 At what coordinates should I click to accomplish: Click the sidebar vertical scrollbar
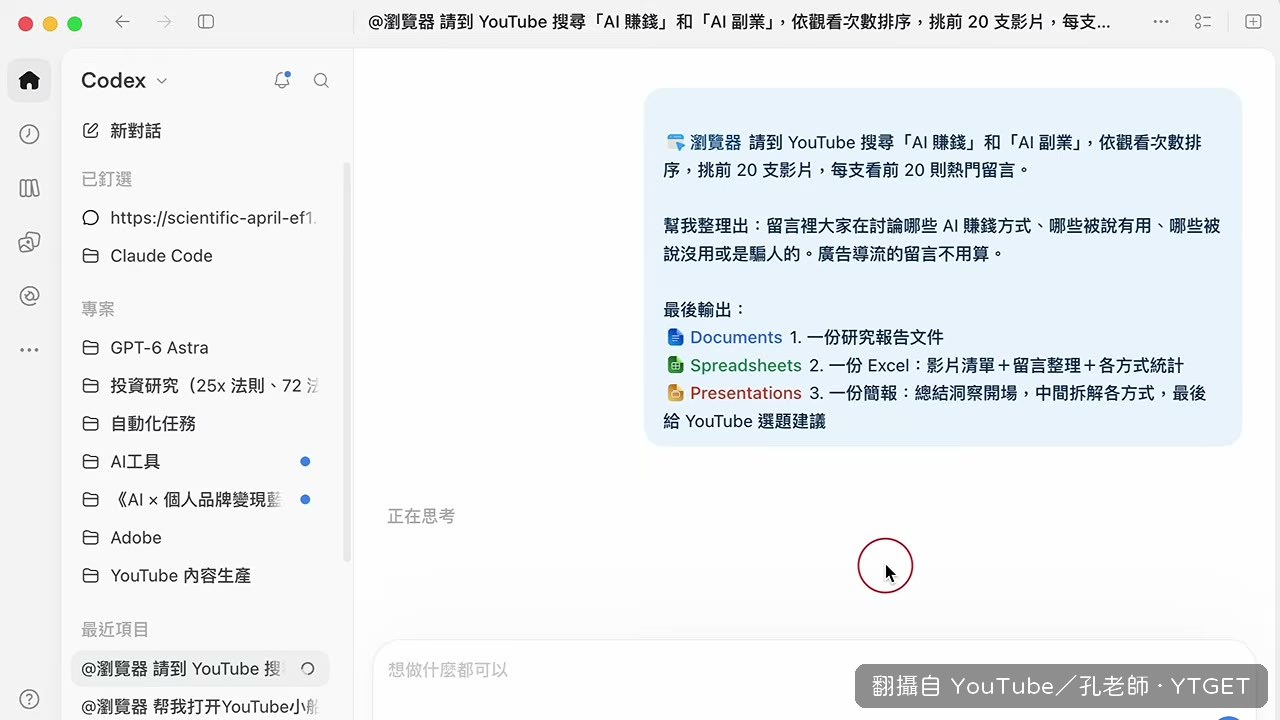(x=346, y=360)
